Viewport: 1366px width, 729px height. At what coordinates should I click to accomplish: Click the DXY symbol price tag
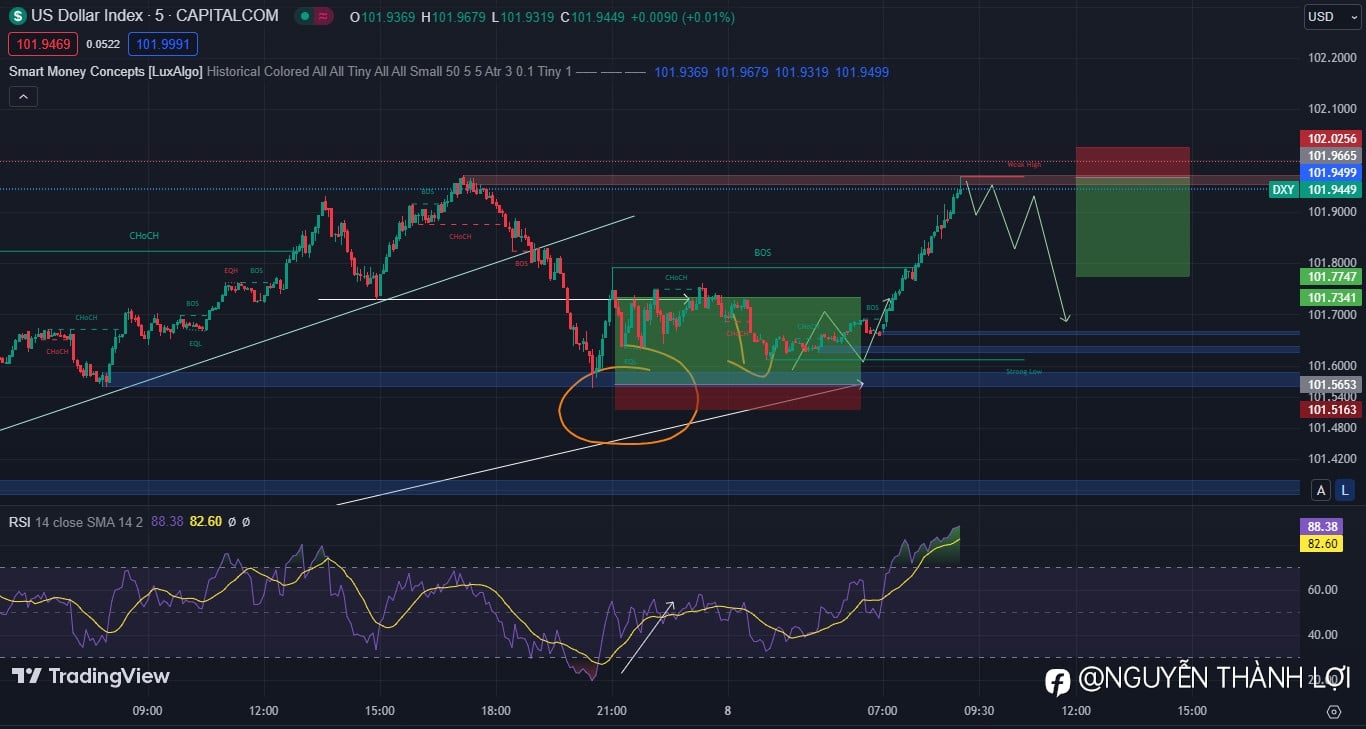[1284, 190]
